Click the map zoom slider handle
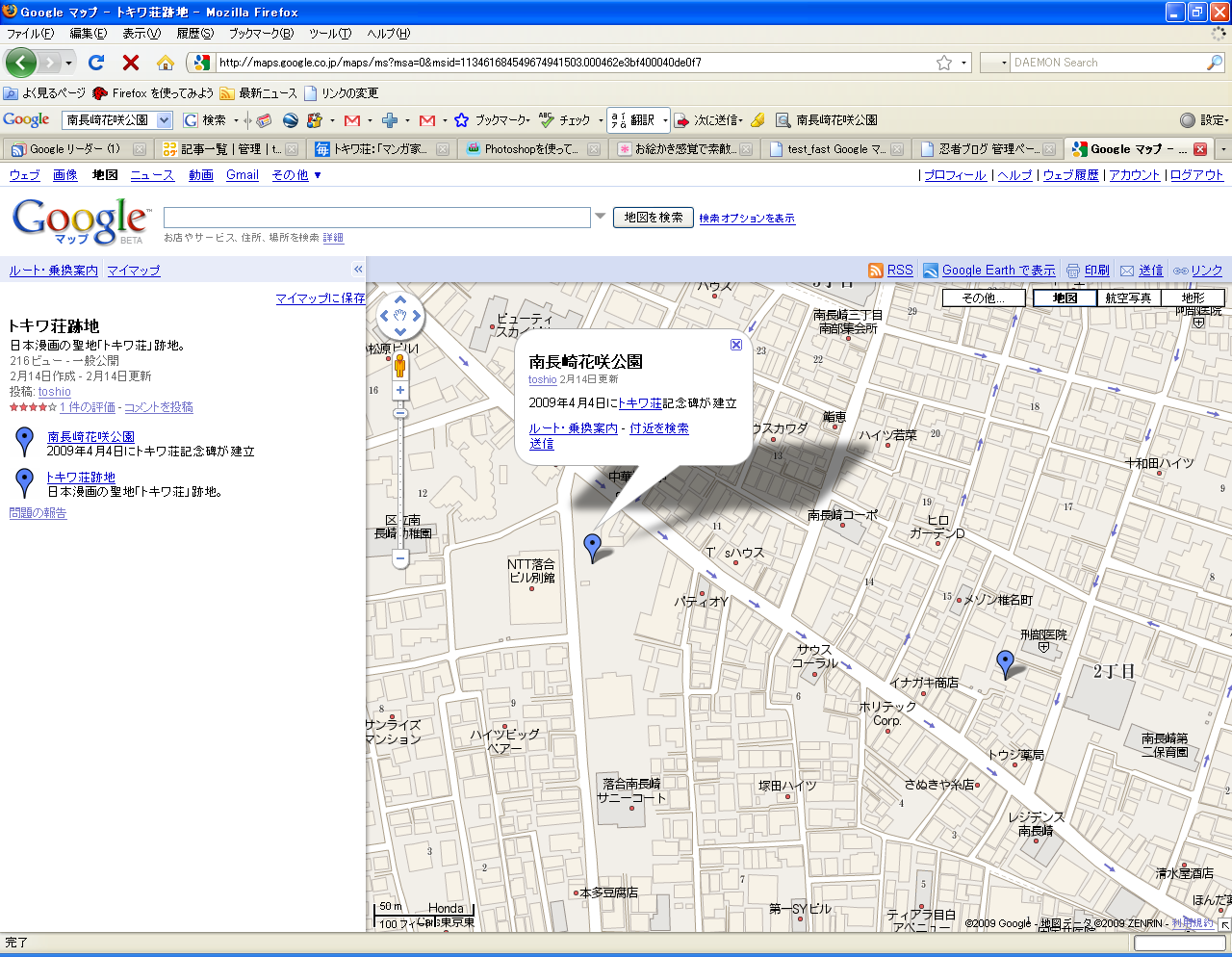Screen dimensions: 1232x957 (x=400, y=413)
